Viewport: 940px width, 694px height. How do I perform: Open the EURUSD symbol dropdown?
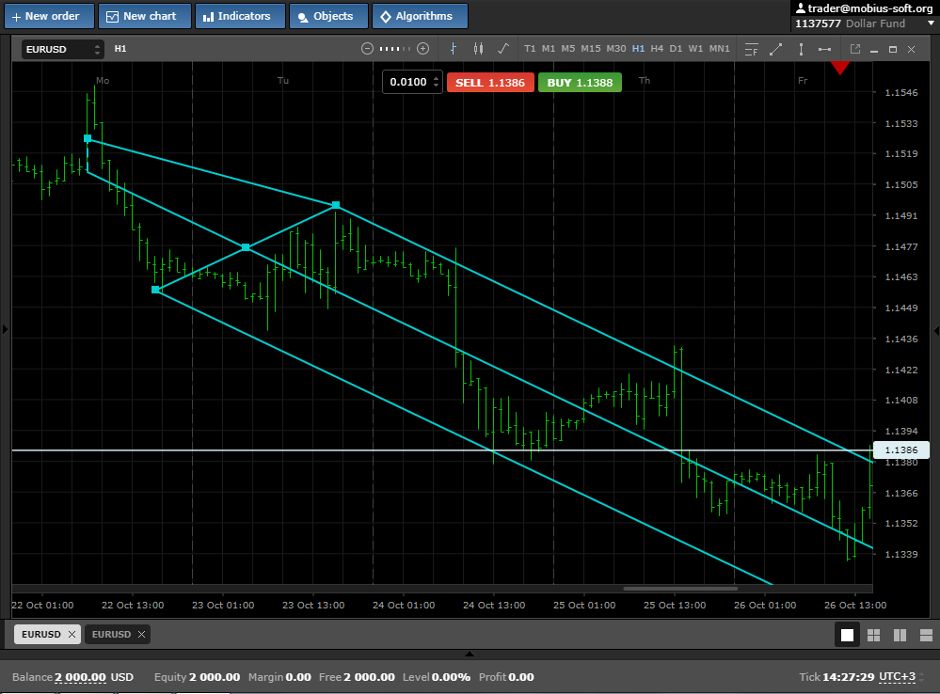(63, 48)
